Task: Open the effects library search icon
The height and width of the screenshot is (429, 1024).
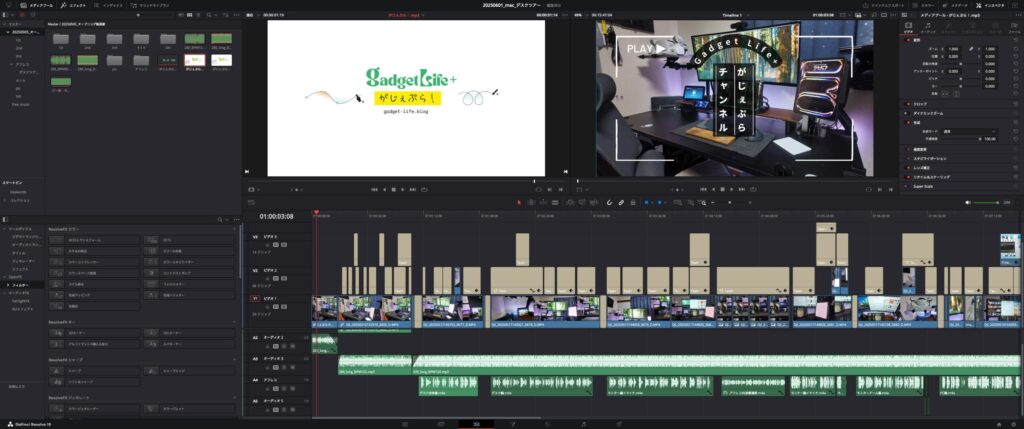Action: (219, 219)
